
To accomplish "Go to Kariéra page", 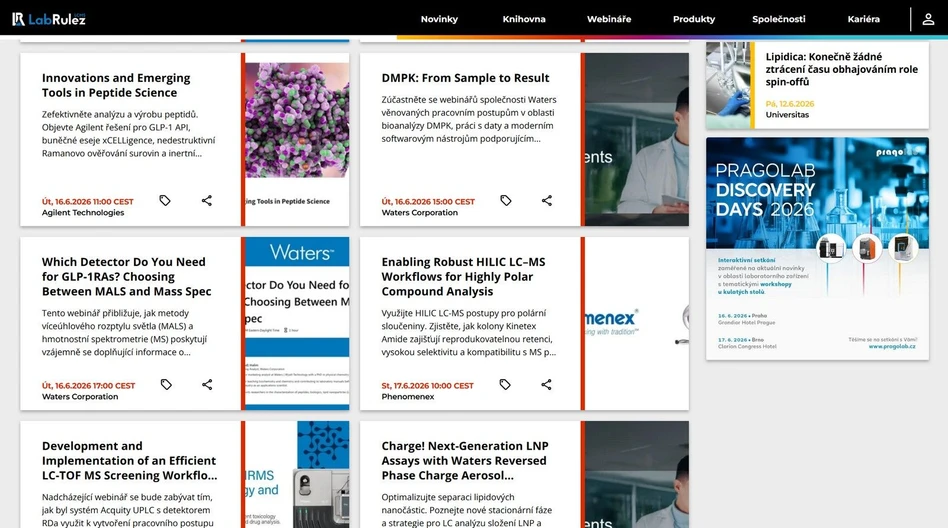I will (x=863, y=19).
